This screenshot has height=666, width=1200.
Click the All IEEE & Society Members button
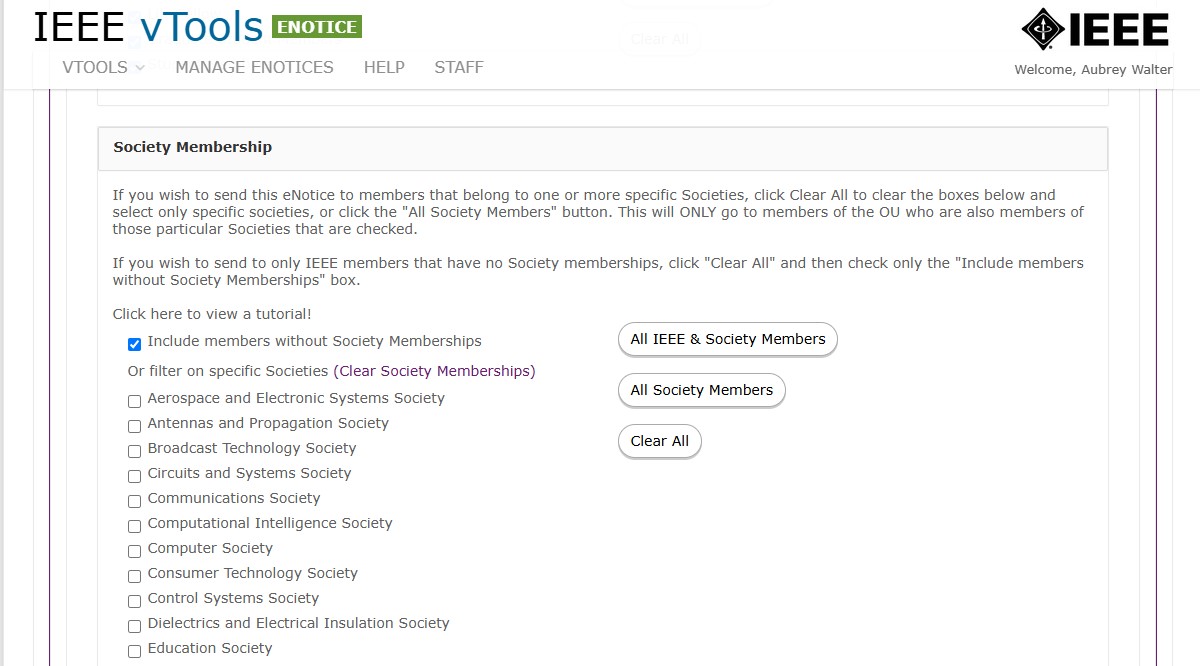(x=728, y=339)
